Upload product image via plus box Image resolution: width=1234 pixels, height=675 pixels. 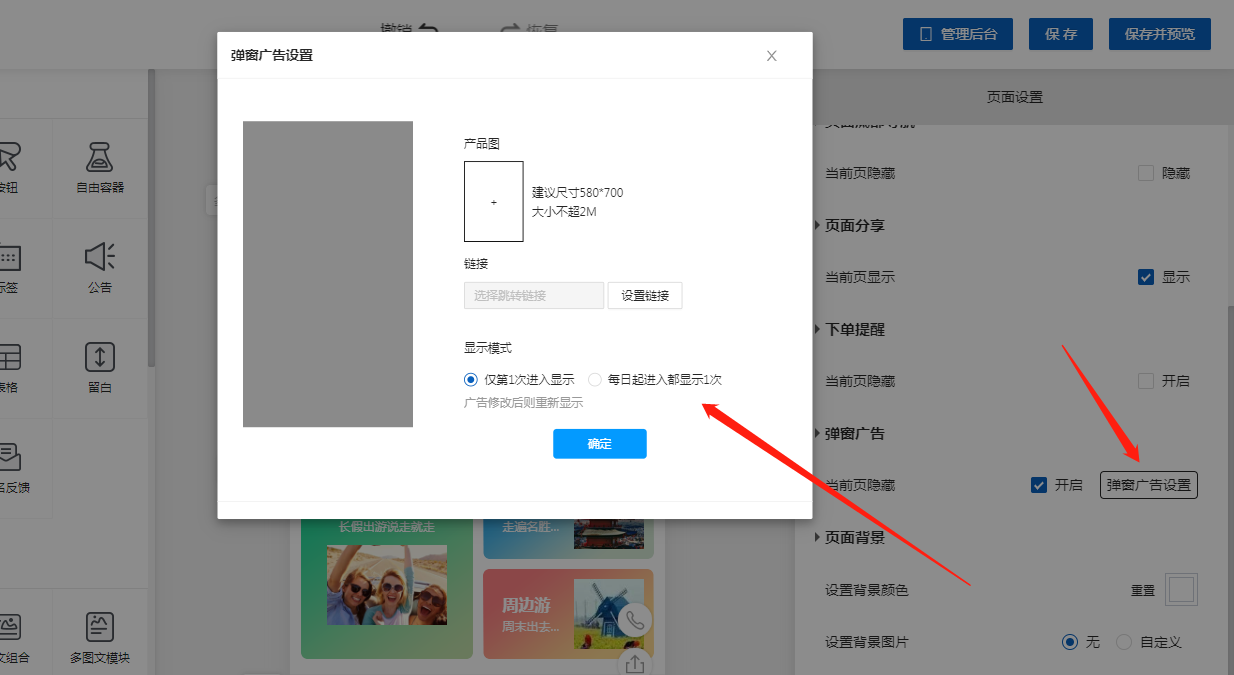493,202
